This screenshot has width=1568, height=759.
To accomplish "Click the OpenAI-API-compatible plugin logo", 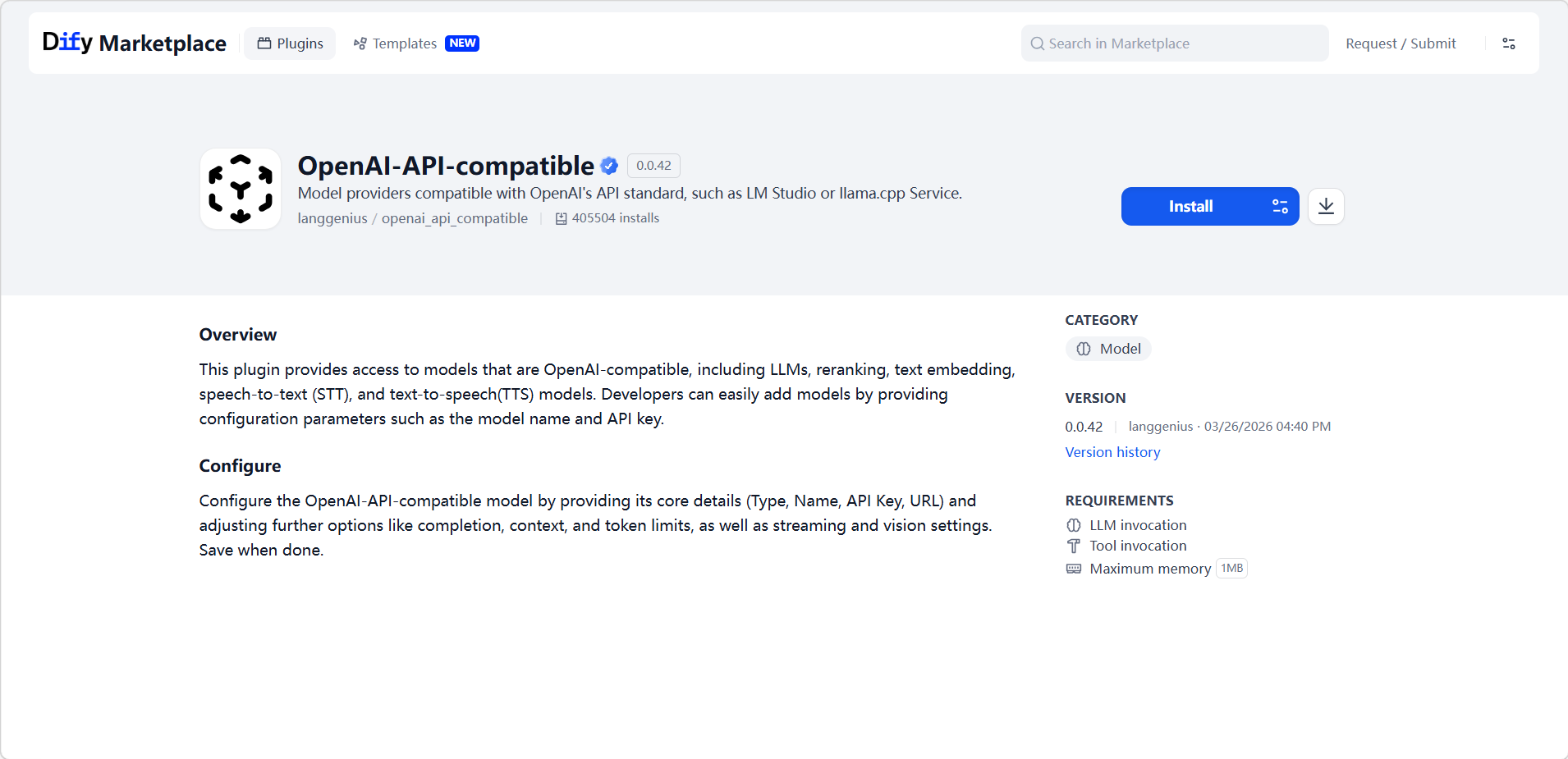I will [x=241, y=189].
